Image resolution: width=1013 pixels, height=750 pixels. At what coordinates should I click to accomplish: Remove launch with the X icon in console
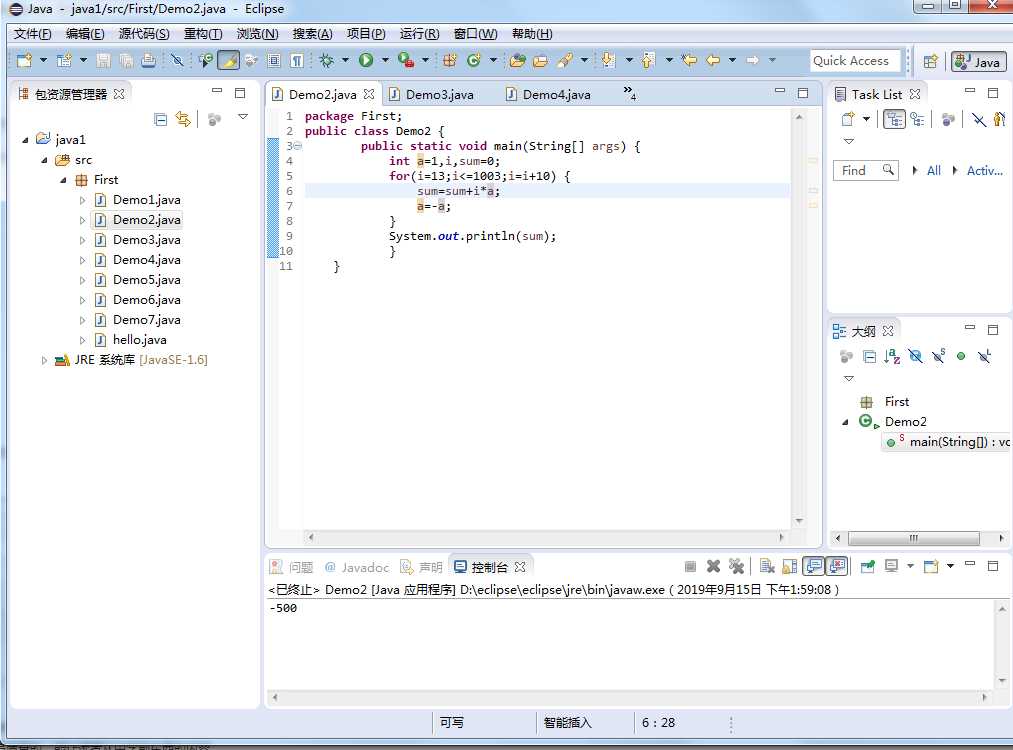pos(713,567)
